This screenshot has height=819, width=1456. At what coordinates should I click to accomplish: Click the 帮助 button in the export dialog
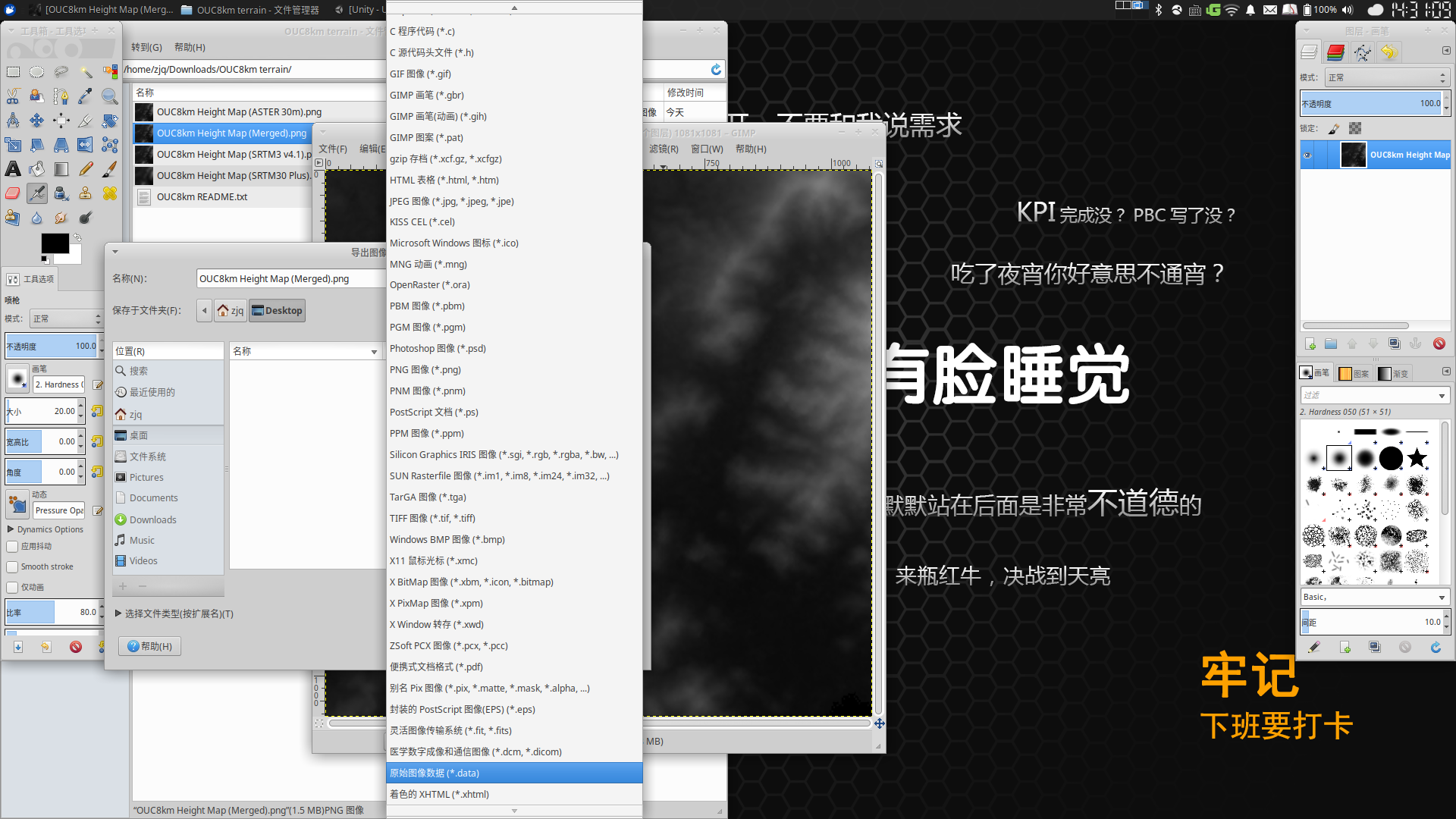pyautogui.click(x=149, y=646)
